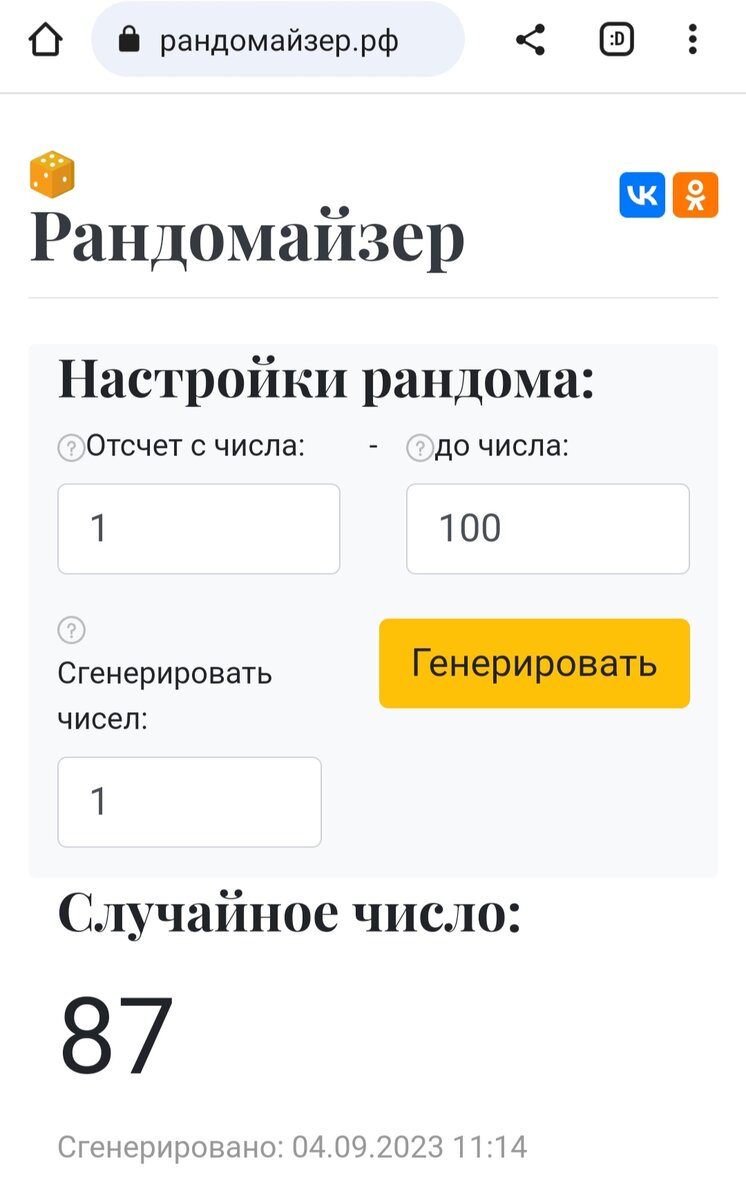
Task: Open the browser tab switcher
Action: point(617,40)
